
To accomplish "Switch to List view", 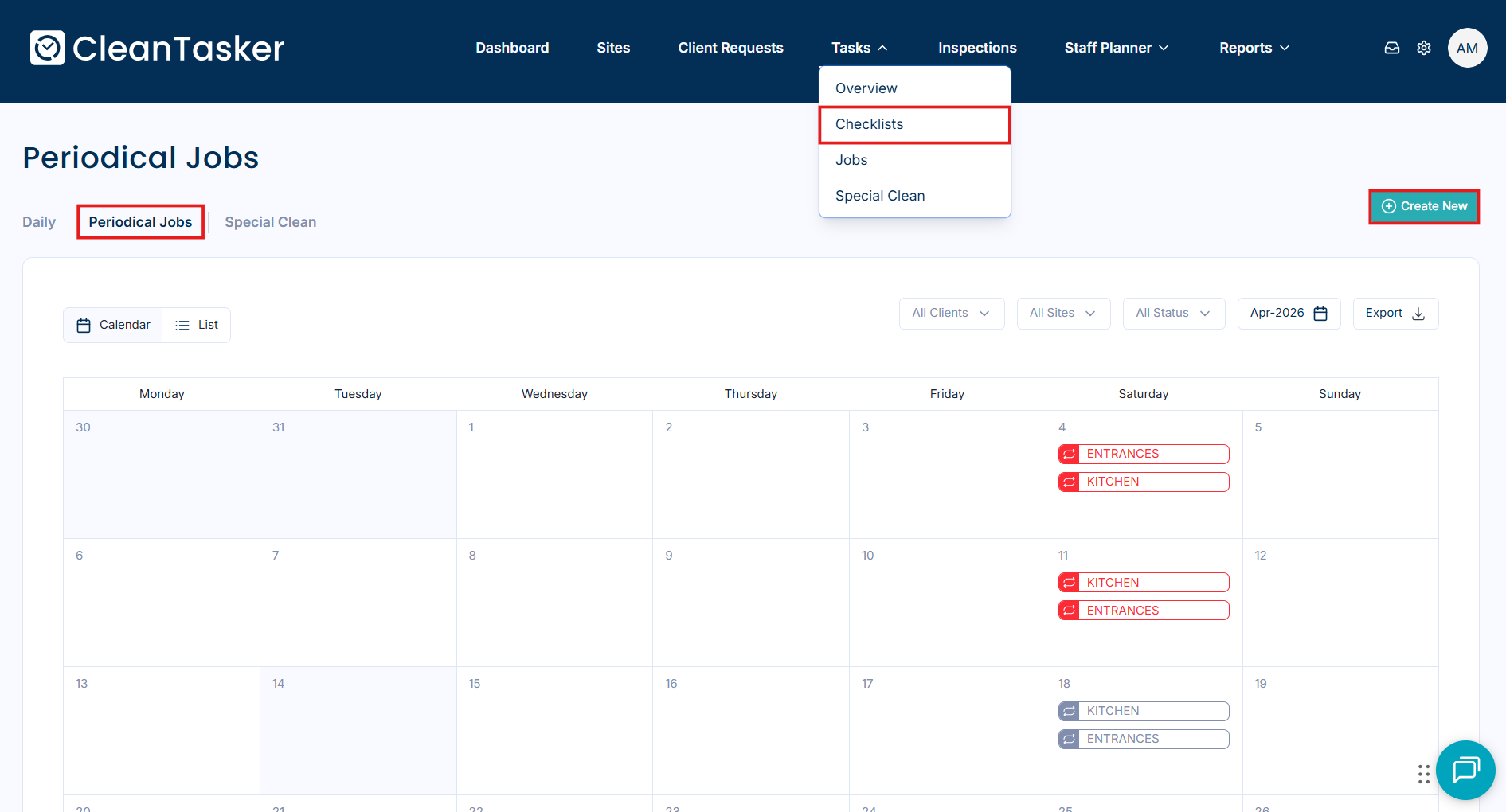I will click(x=197, y=325).
